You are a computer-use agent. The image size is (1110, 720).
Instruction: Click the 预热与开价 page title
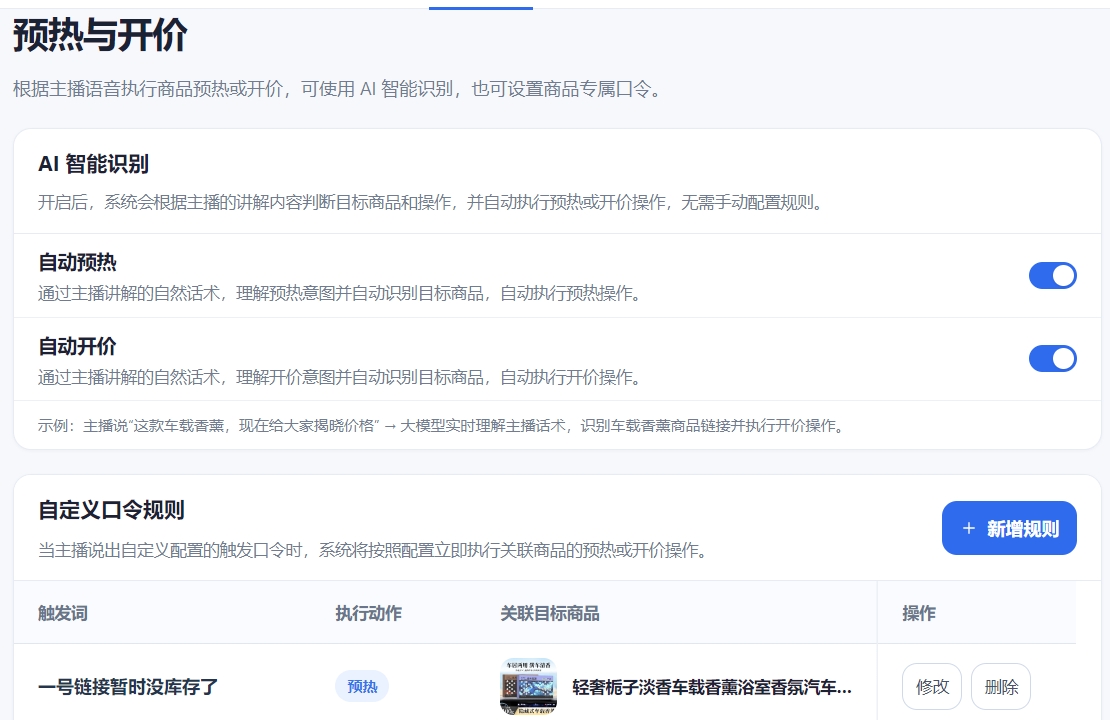coord(100,35)
